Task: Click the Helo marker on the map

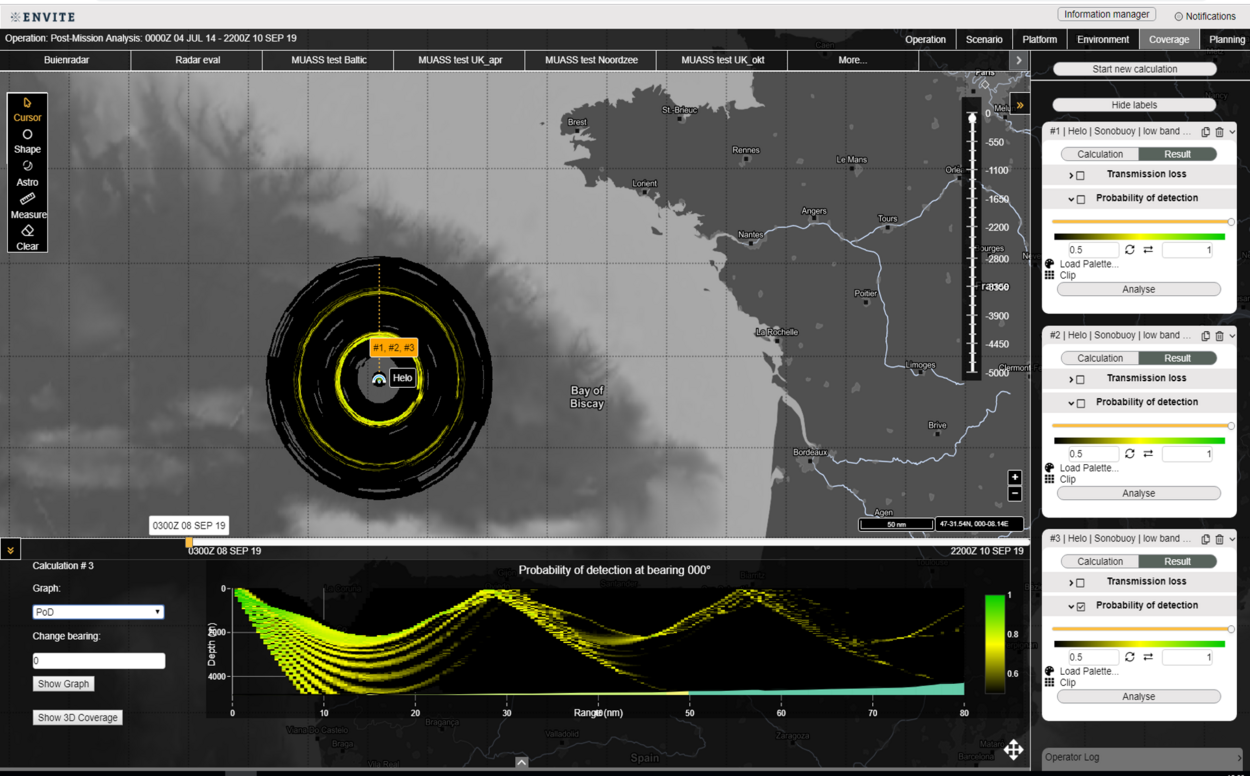Action: [378, 379]
